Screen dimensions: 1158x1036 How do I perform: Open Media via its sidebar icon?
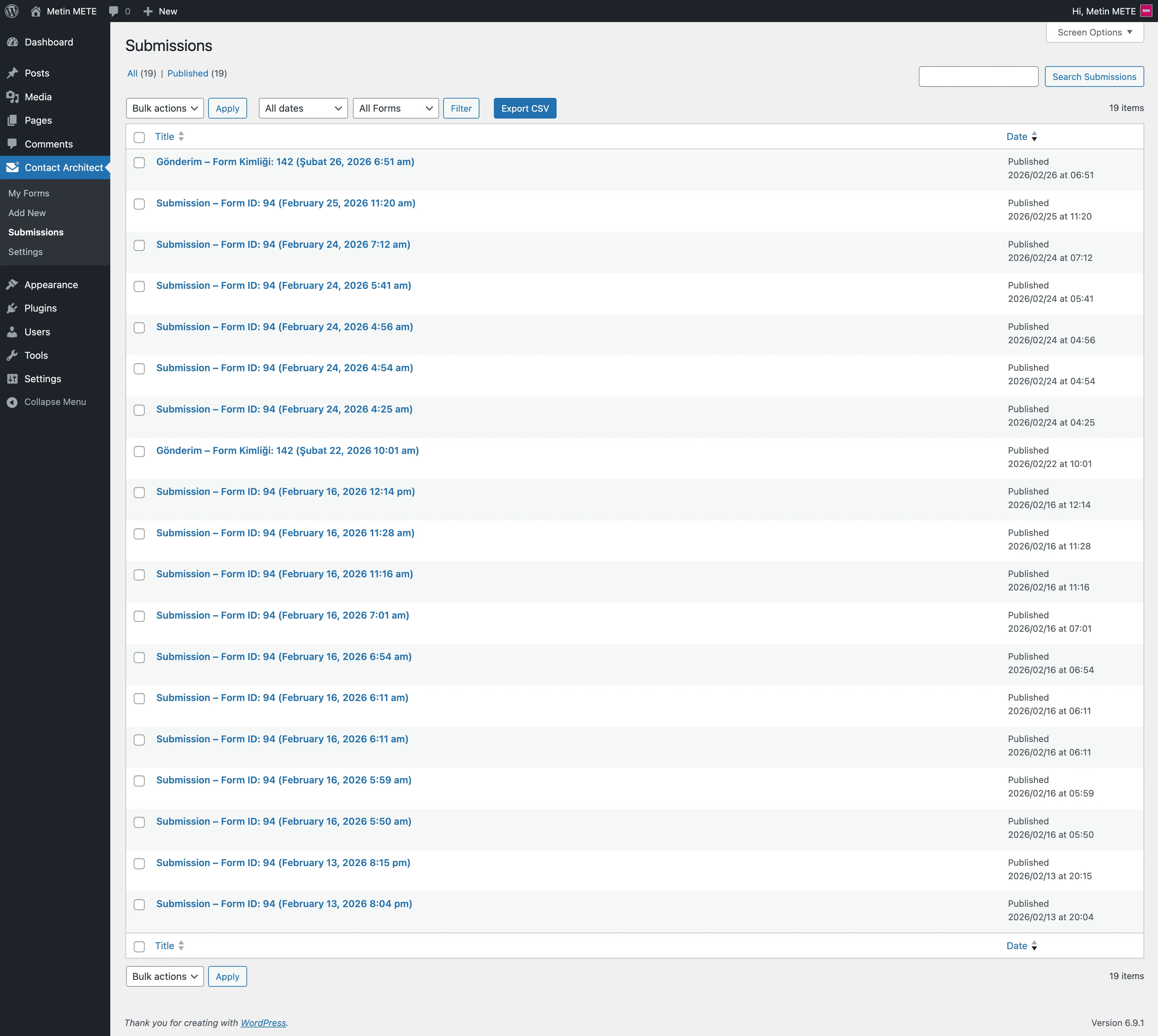[x=12, y=97]
